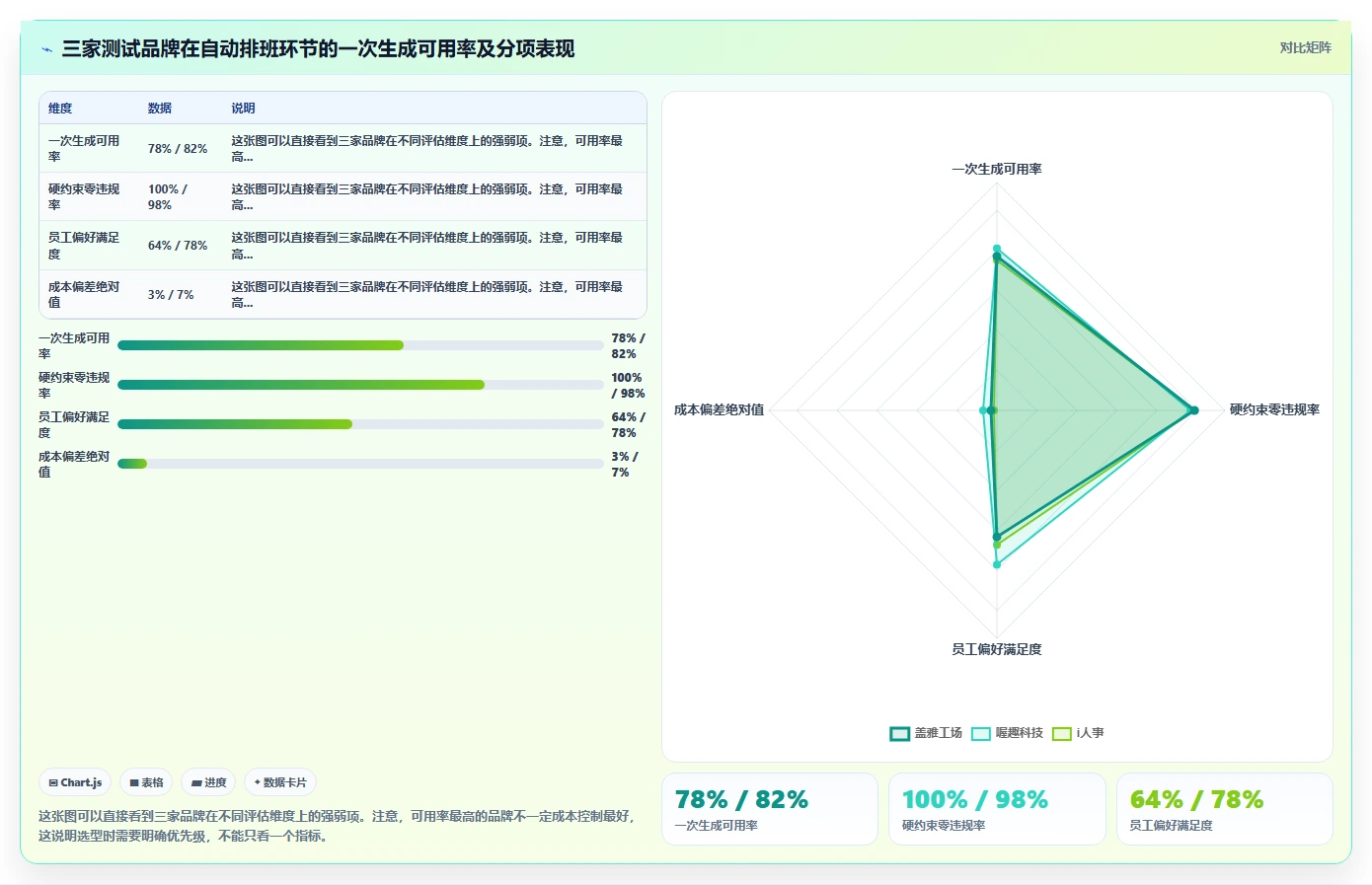This screenshot has height=885, width=1372.
Task: Click the 数据卡片 tag chip
Action: pos(280,782)
